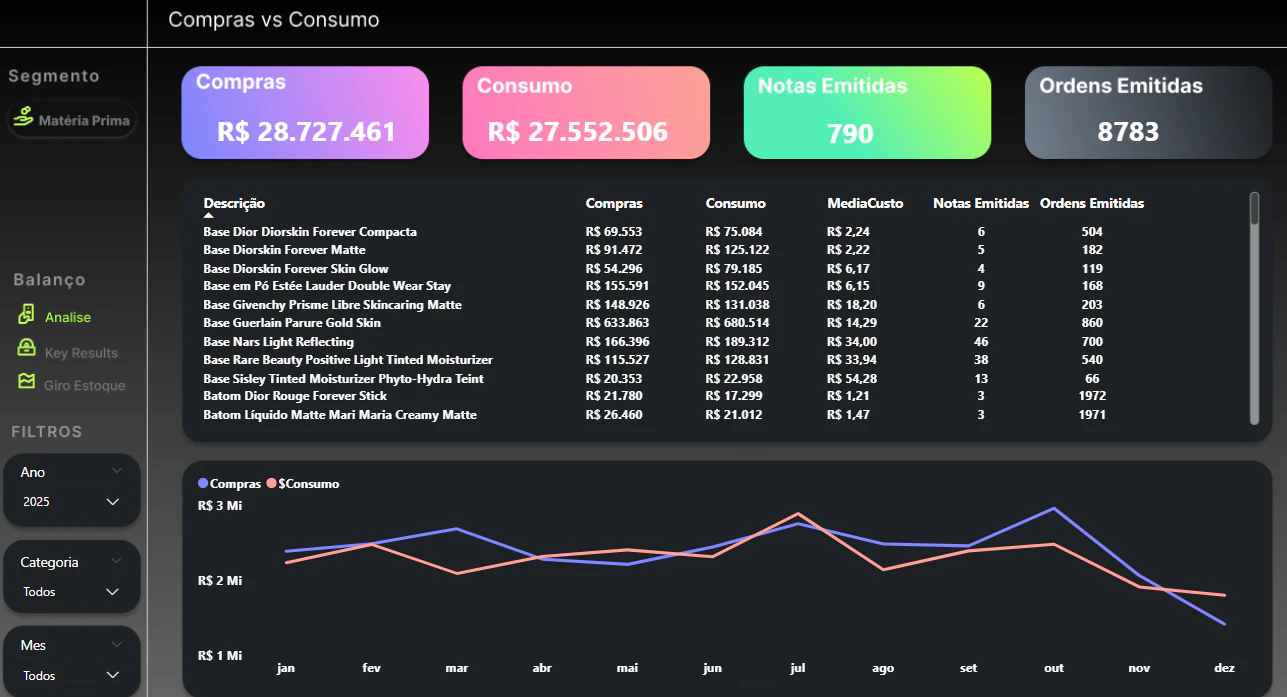
Task: Click the Giro Estoque icon
Action: (x=27, y=382)
